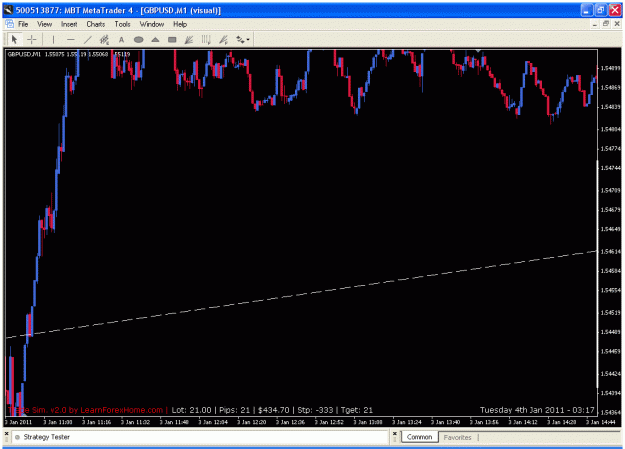The width and height of the screenshot is (625, 449).
Task: Close the Common/Favorites panel
Action: (x=395, y=433)
